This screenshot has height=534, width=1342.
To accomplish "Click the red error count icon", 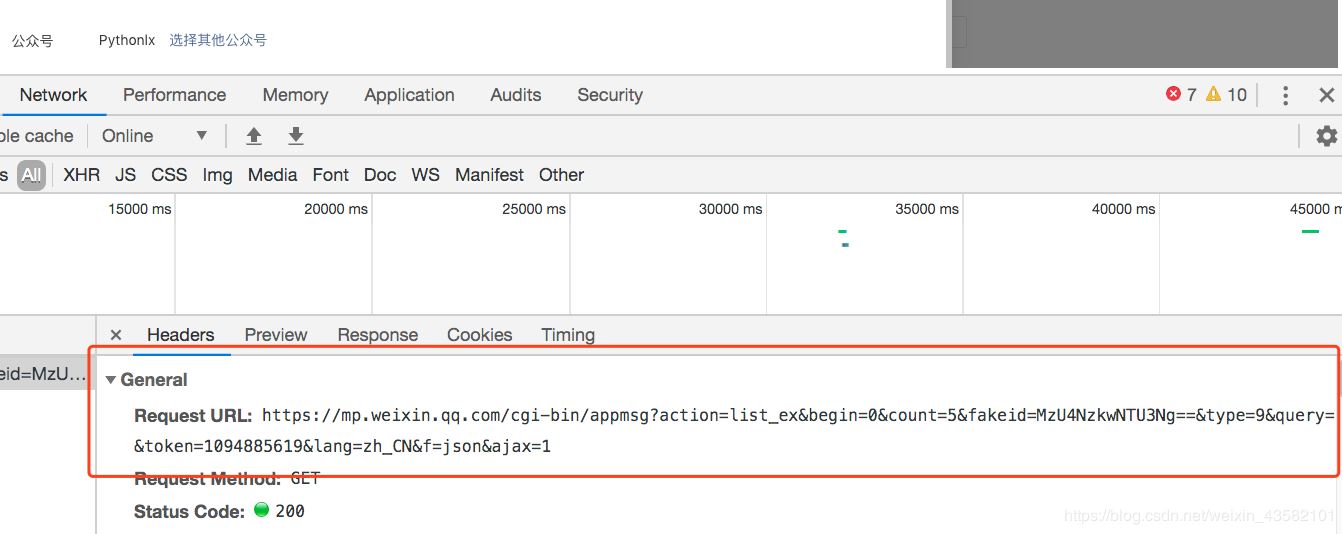I will click(1174, 94).
